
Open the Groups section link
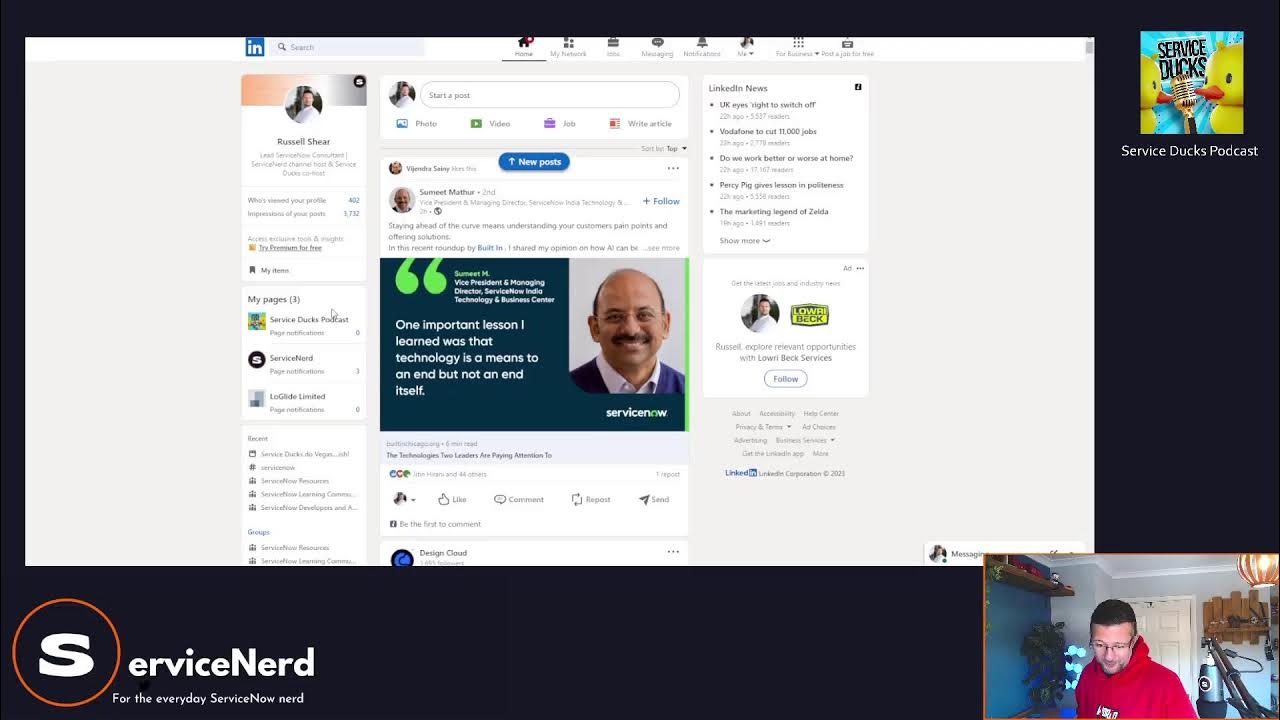pyautogui.click(x=258, y=532)
